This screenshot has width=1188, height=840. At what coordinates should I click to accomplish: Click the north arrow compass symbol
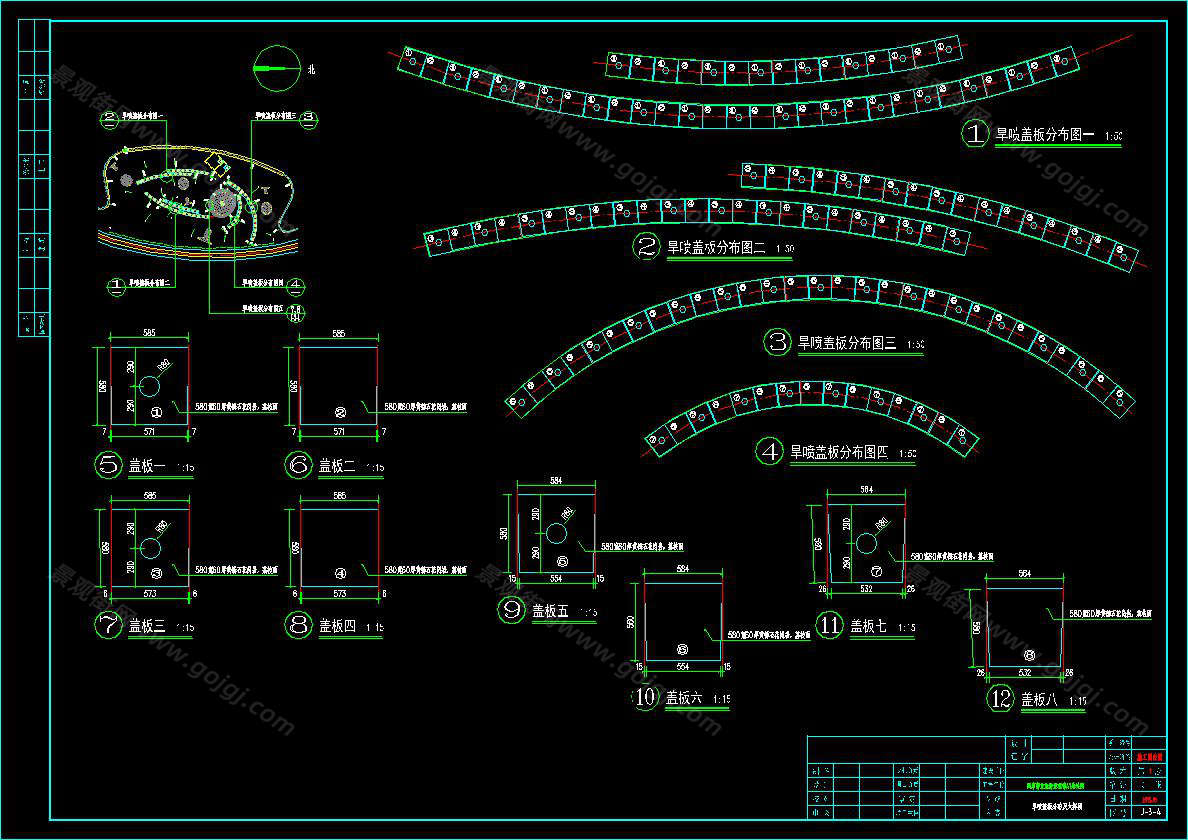tap(277, 68)
